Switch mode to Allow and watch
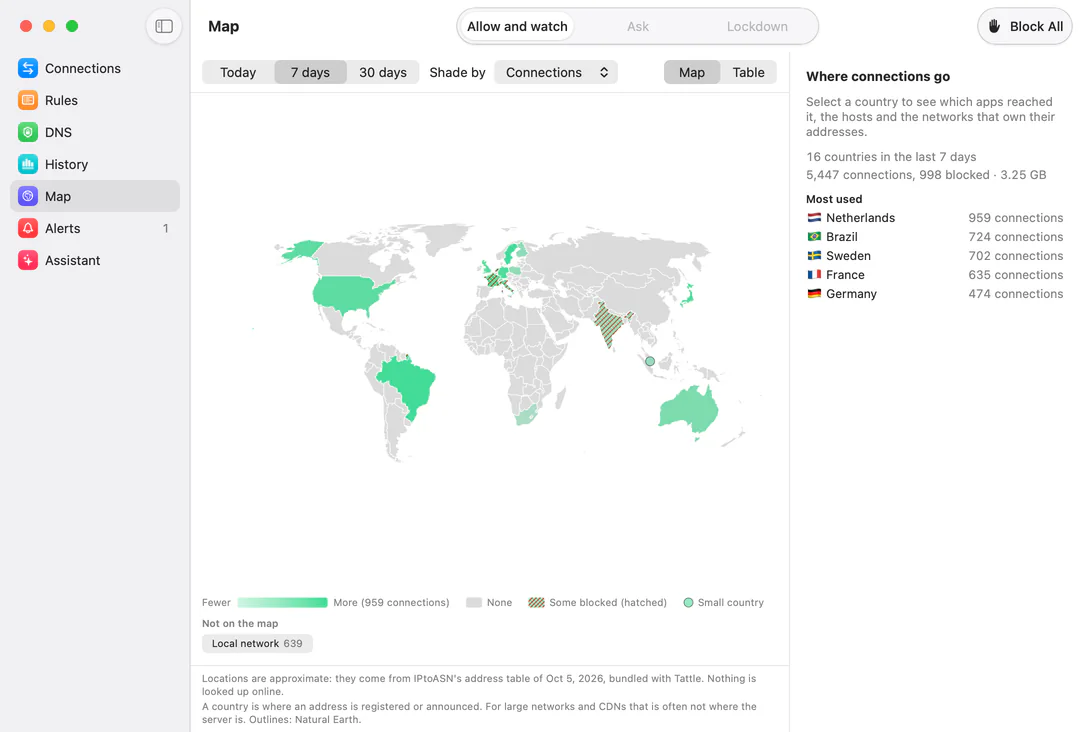Viewport: 1080px width, 732px height. coord(517,26)
